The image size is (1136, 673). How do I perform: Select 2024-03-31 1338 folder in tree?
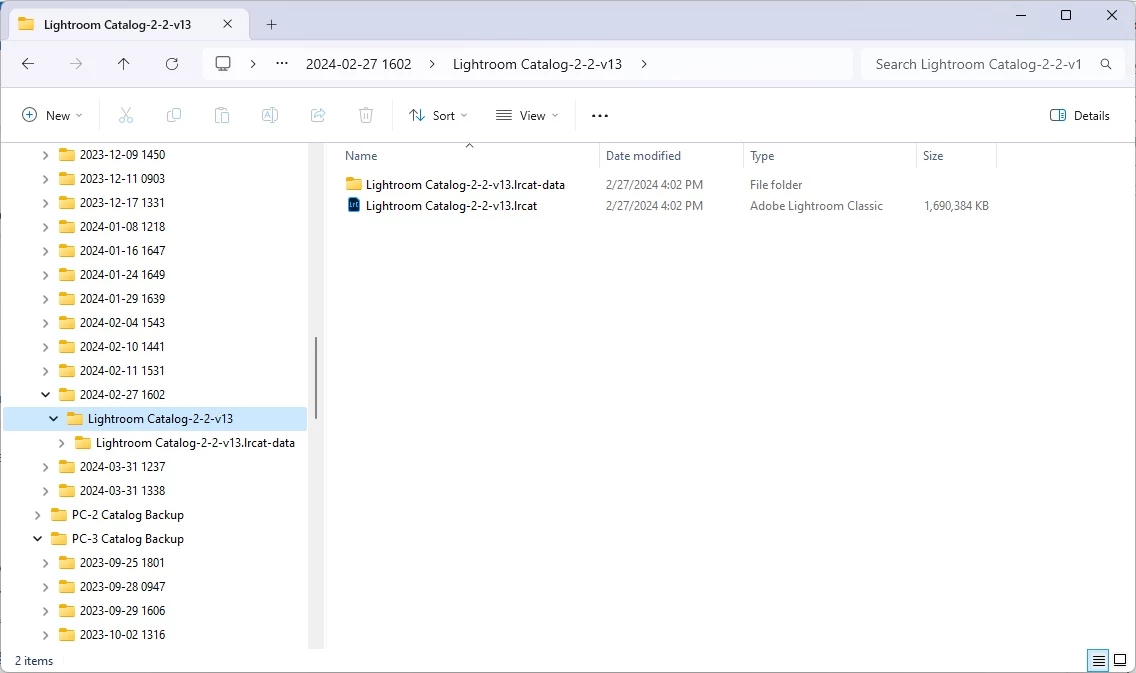pyautogui.click(x=122, y=491)
